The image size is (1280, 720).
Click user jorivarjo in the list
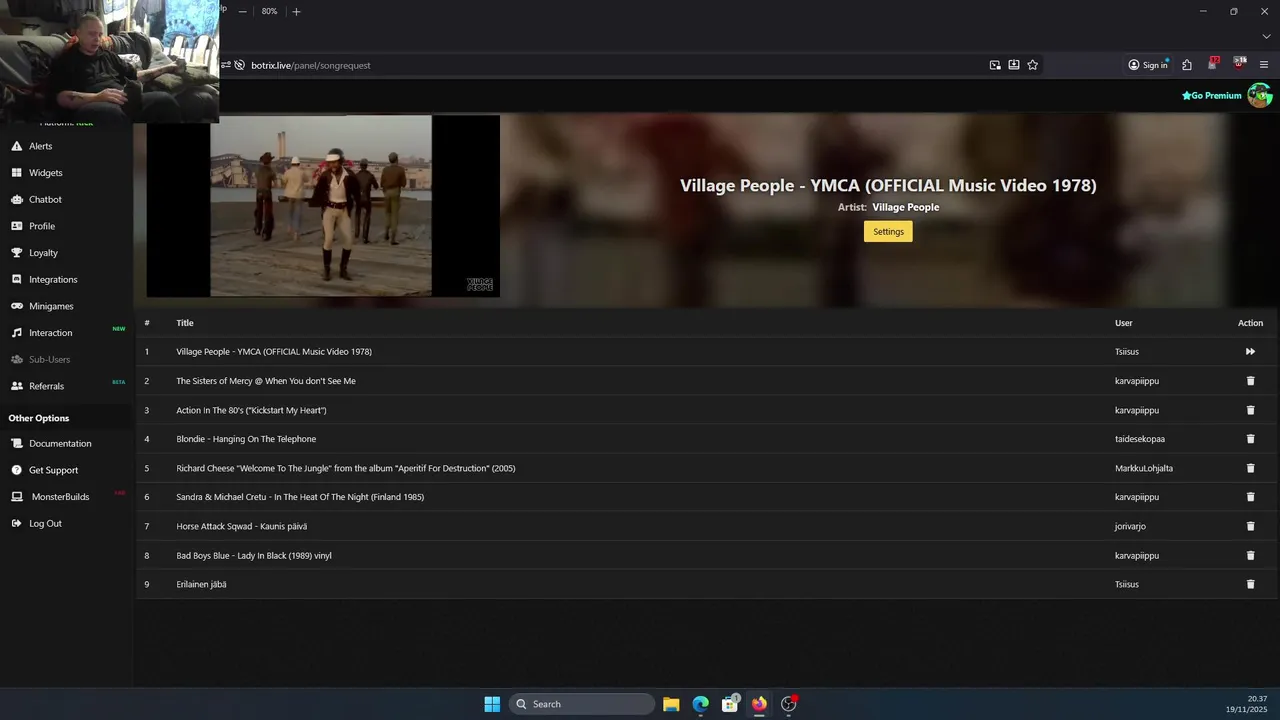(x=1130, y=526)
